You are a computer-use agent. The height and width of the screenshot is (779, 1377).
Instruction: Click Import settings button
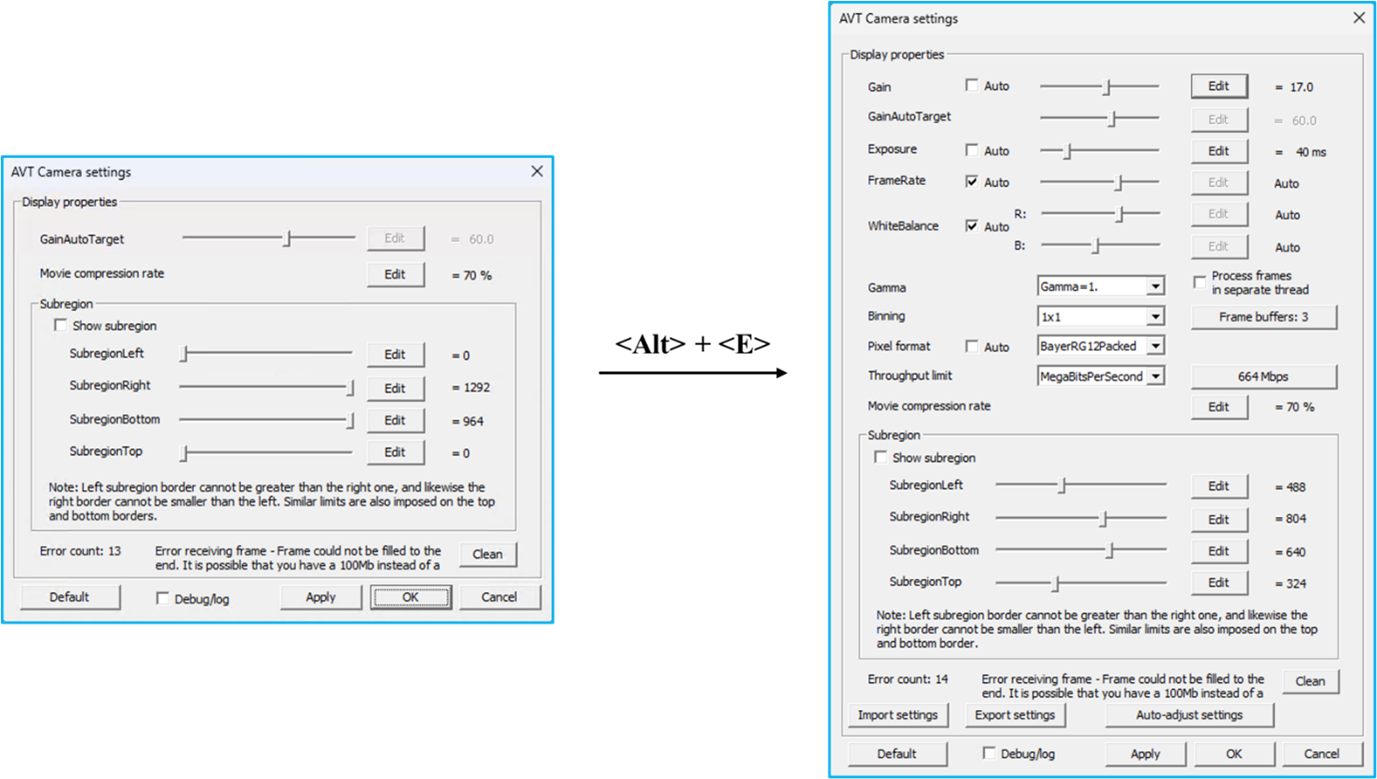click(x=897, y=715)
